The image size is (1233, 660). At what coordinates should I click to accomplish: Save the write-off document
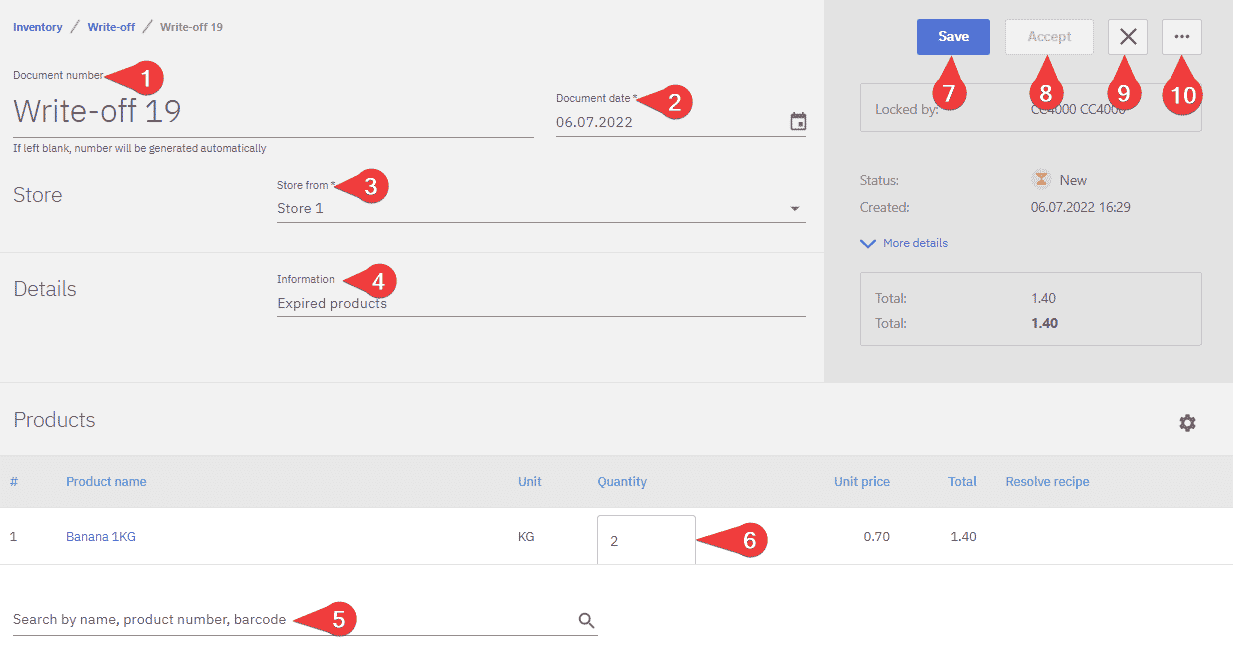tap(953, 37)
